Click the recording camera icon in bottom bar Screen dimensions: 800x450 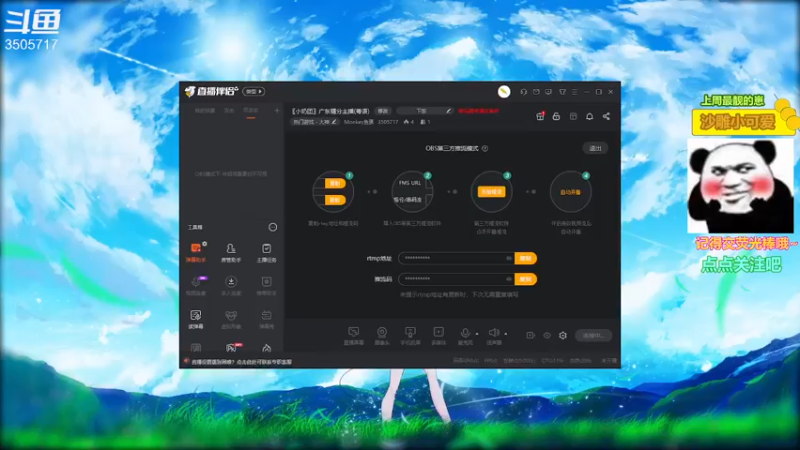point(531,335)
